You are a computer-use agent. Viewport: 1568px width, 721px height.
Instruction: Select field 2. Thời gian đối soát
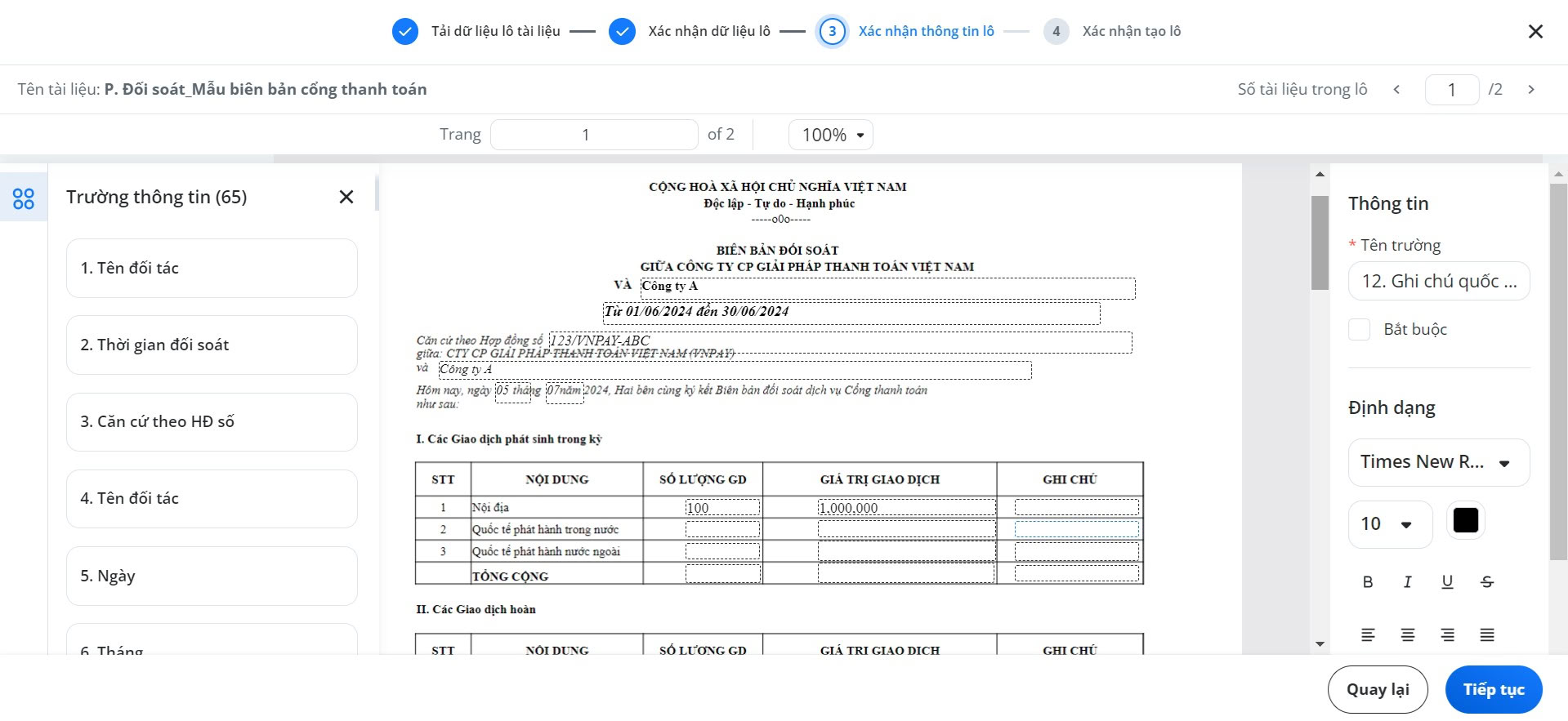[x=212, y=345]
